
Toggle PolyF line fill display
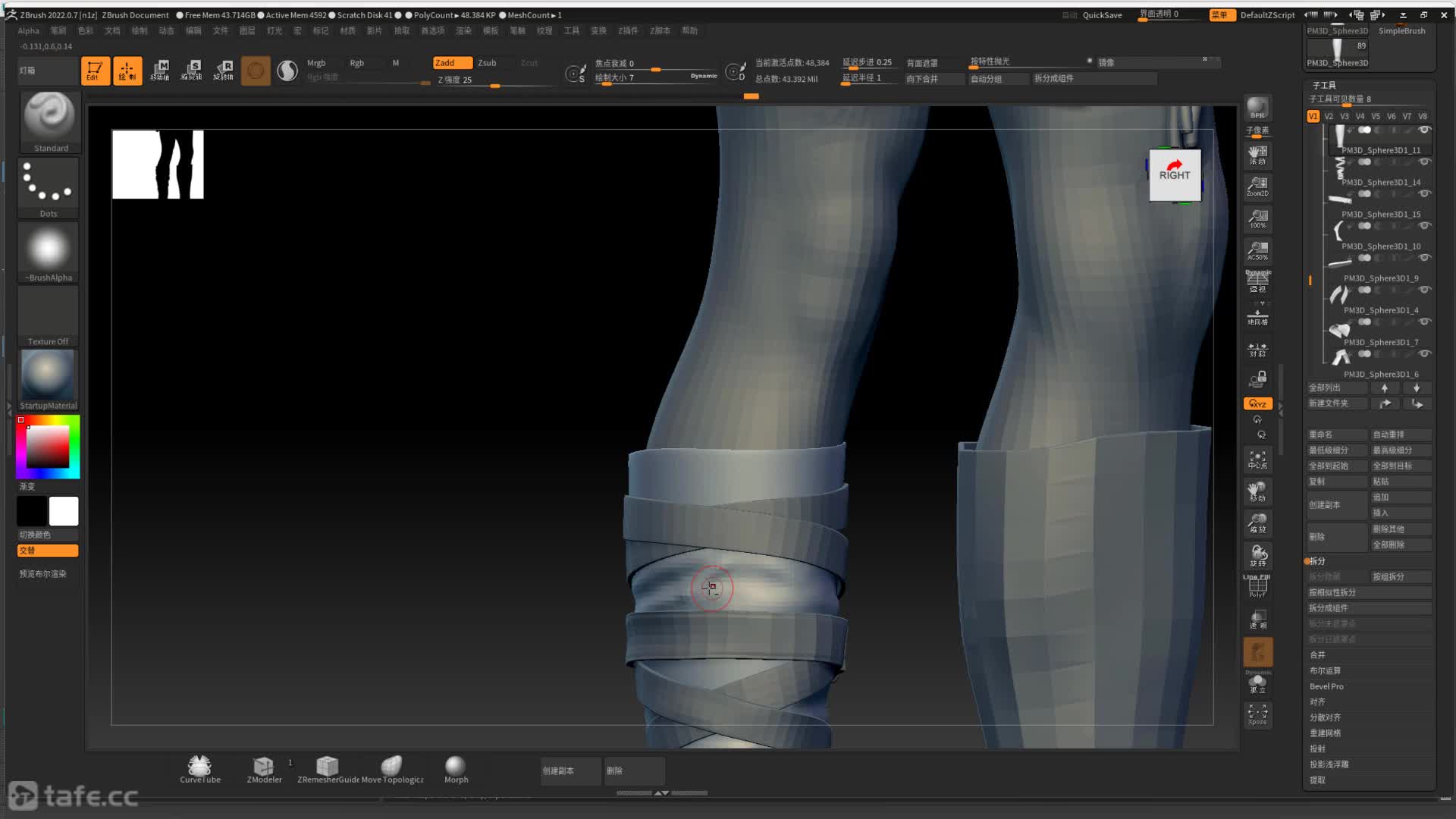tap(1257, 586)
